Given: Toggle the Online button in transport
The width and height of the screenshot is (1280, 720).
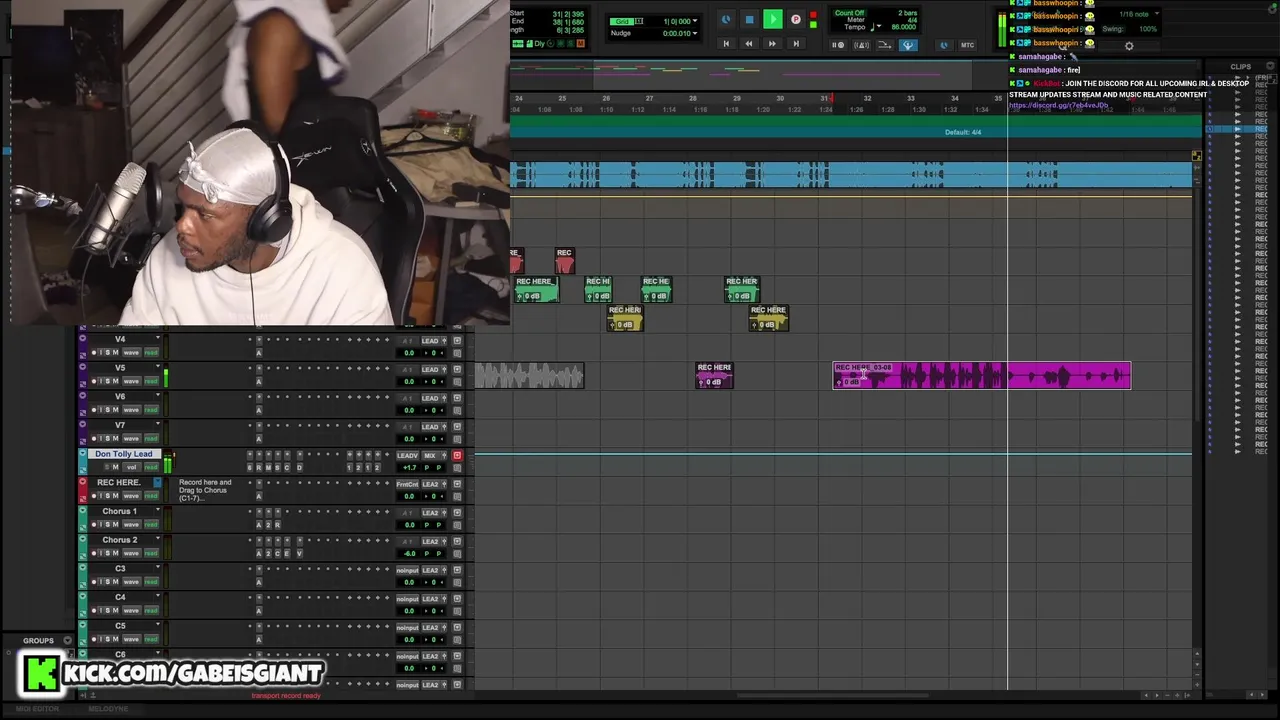Looking at the screenshot, I should click(726, 19).
